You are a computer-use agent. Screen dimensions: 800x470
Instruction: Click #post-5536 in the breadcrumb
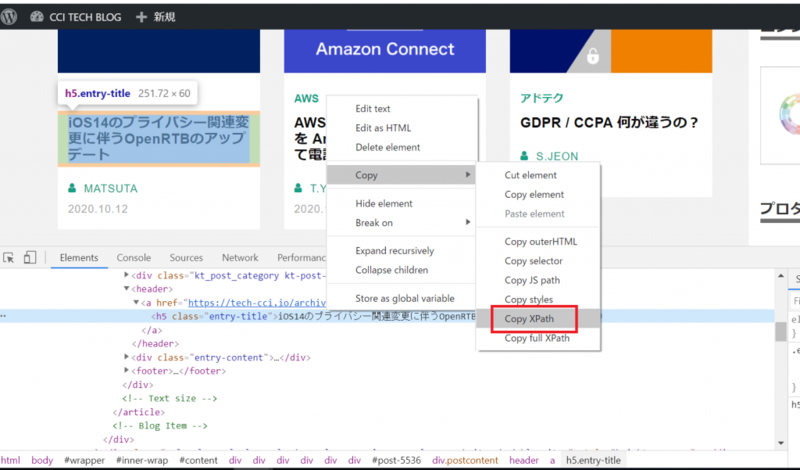pyautogui.click(x=396, y=460)
